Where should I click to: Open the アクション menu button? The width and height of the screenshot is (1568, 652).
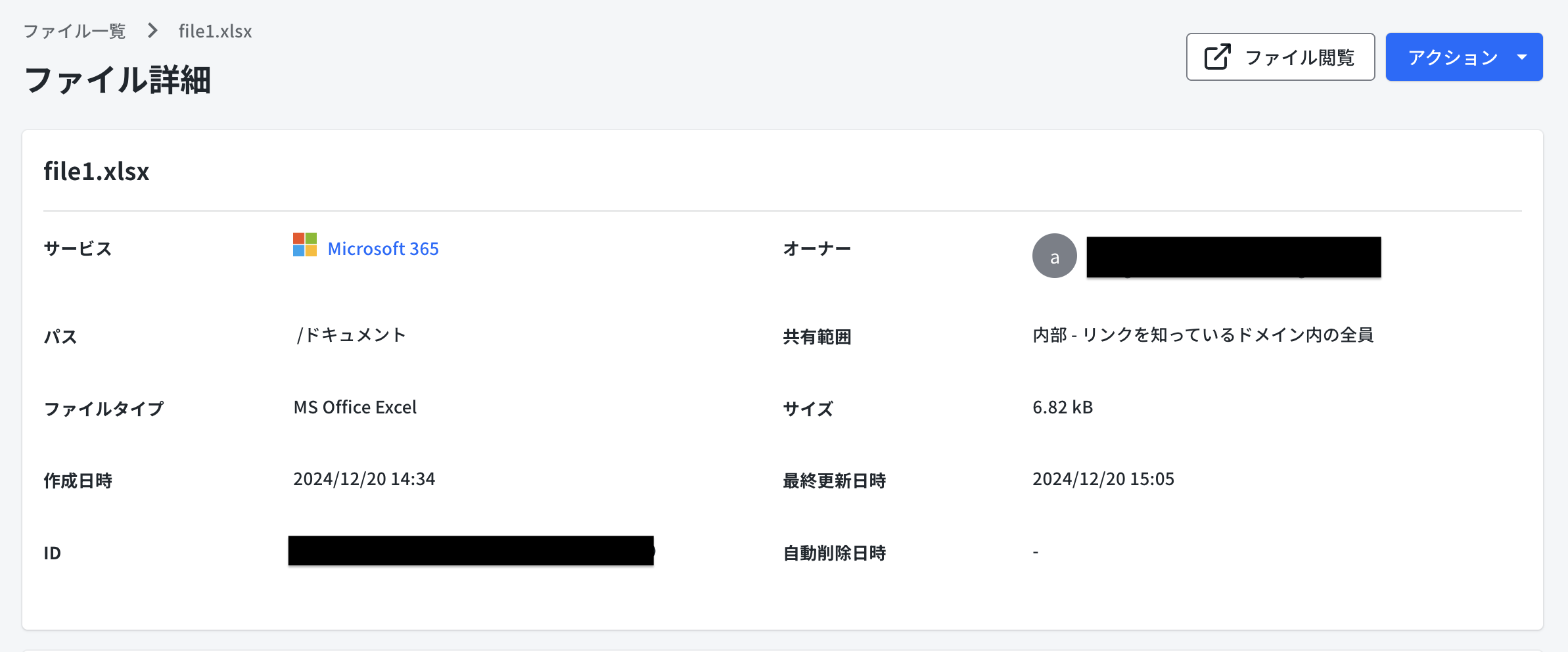tap(1452, 57)
